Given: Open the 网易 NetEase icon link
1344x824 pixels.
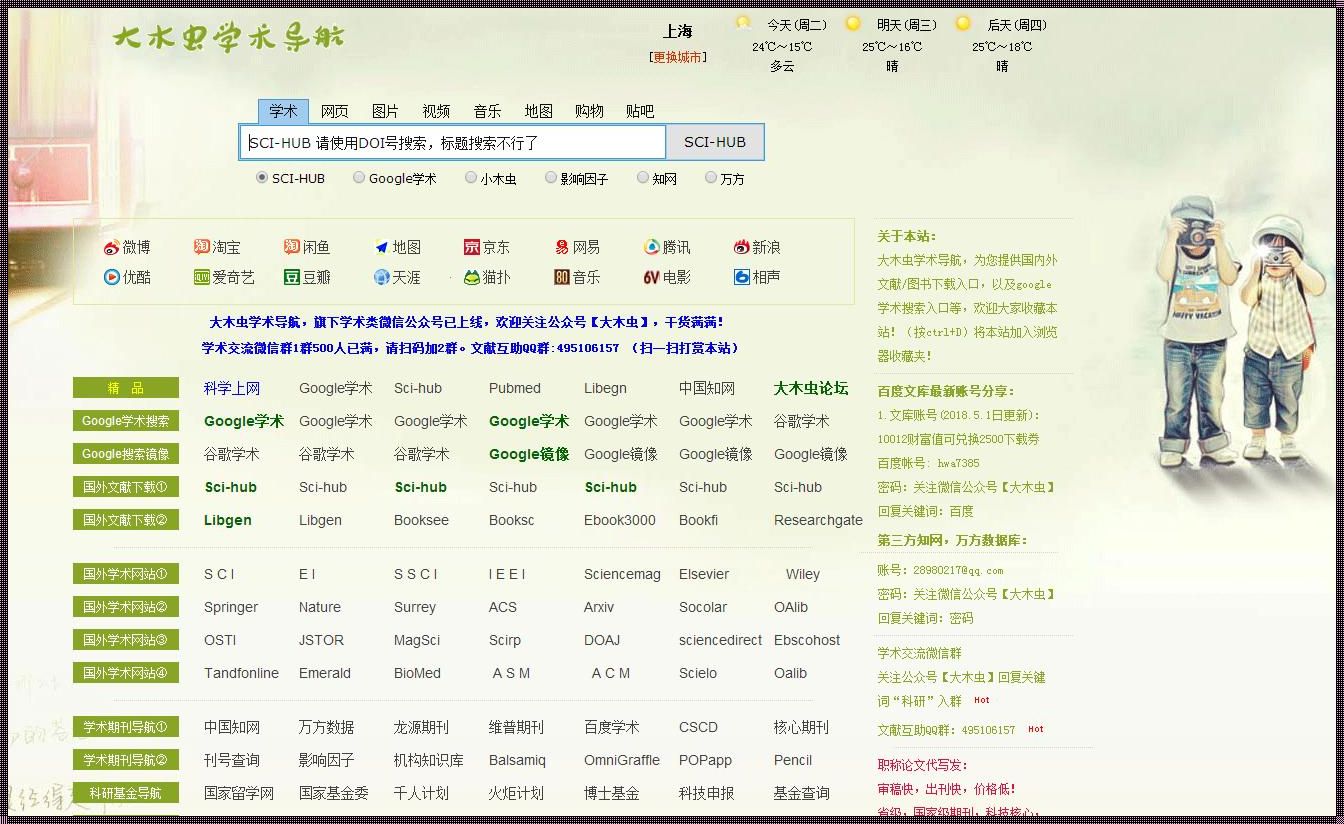Looking at the screenshot, I should click(x=577, y=247).
